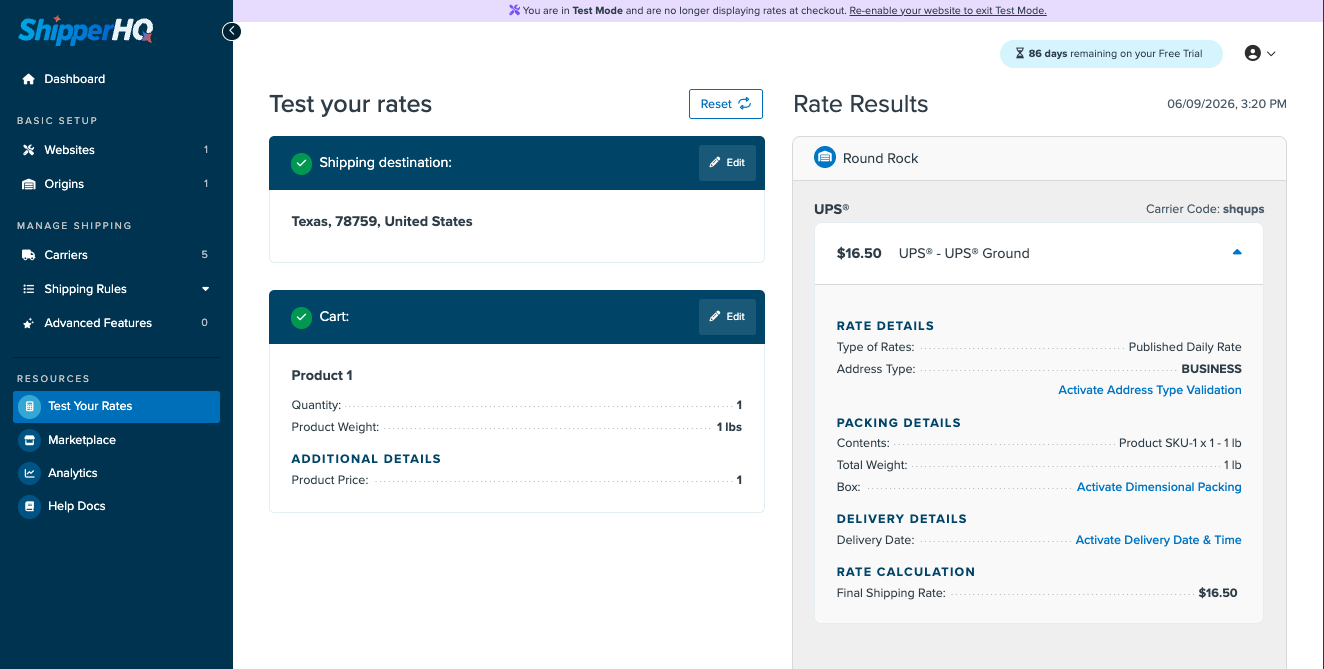1324x669 pixels.
Task: Collapse the UPS Ground rate details
Action: click(x=1237, y=253)
